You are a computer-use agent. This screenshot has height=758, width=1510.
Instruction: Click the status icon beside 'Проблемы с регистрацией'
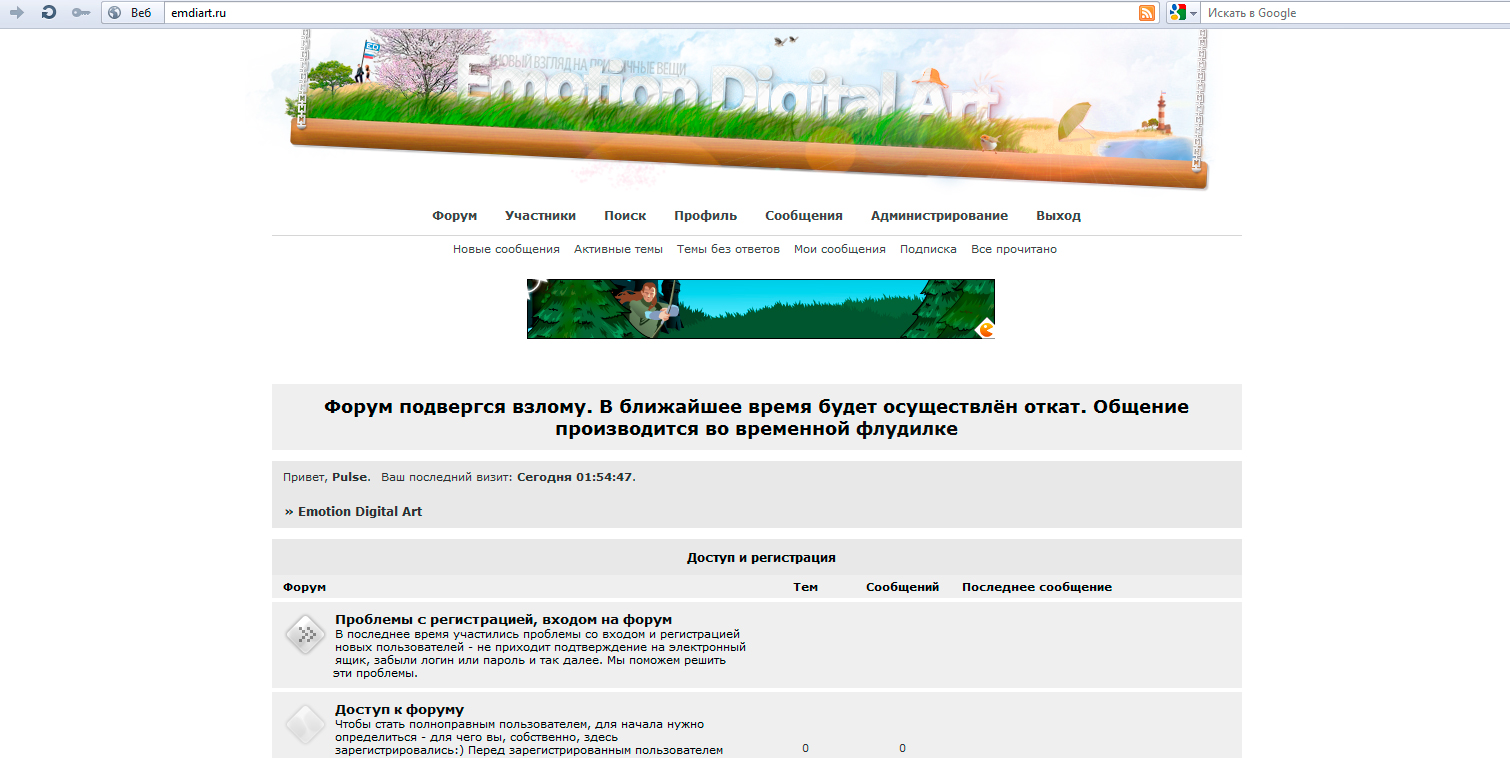pyautogui.click(x=305, y=635)
